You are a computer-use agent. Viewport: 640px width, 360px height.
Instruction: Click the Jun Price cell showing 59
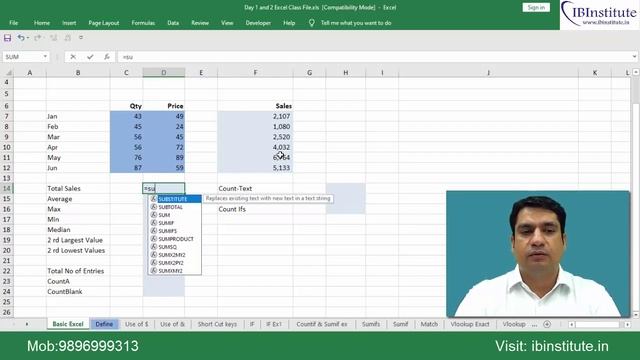(164, 168)
